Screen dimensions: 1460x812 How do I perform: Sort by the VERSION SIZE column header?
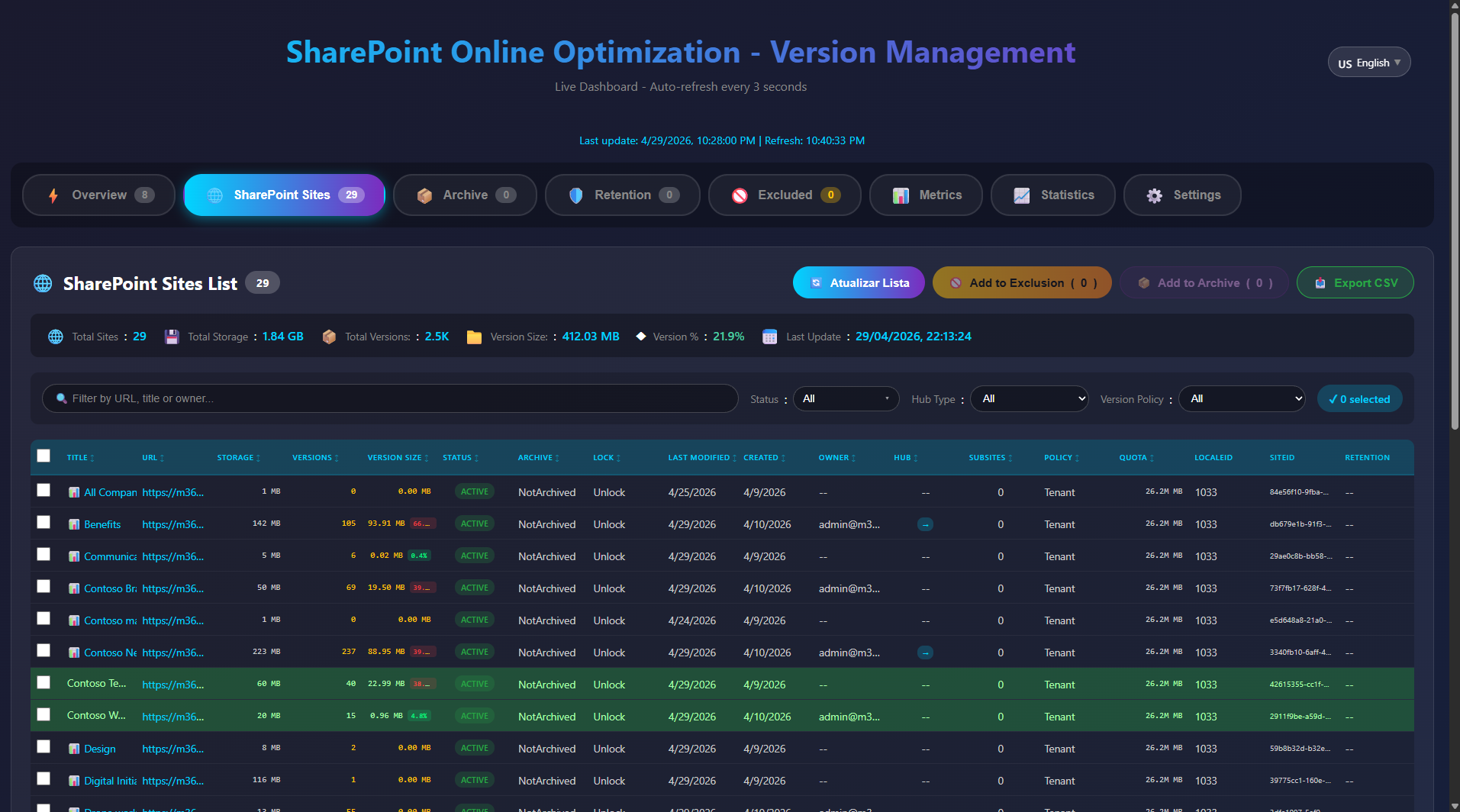[398, 458]
